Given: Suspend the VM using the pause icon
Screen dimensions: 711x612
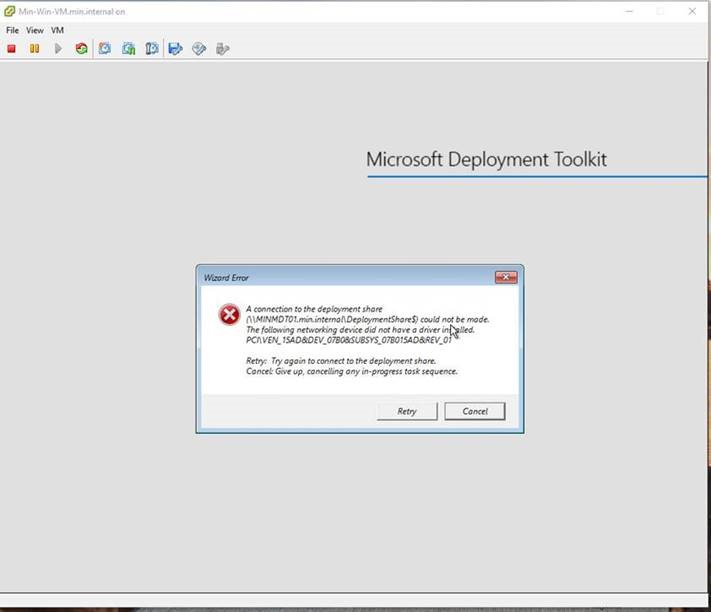Looking at the screenshot, I should pyautogui.click(x=34, y=49).
